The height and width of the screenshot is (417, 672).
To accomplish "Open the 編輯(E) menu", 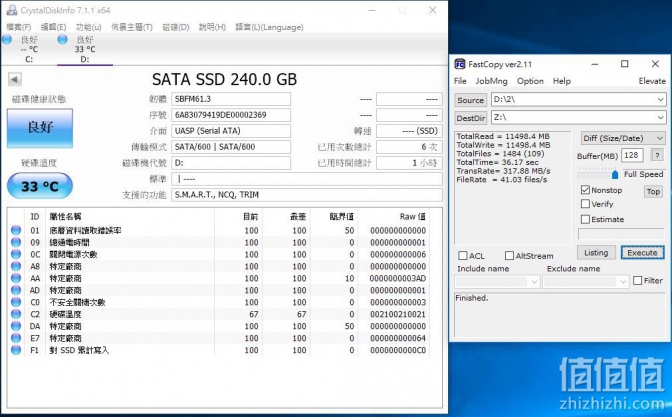I will (x=54, y=27).
